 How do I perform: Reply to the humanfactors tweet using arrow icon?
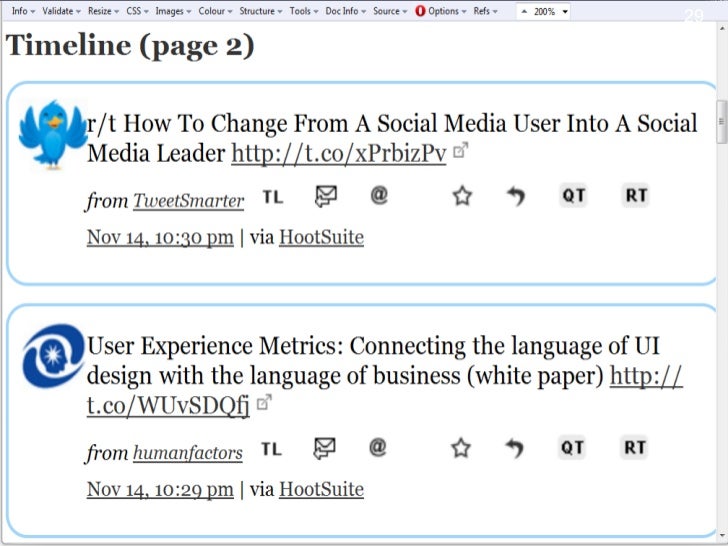click(515, 449)
